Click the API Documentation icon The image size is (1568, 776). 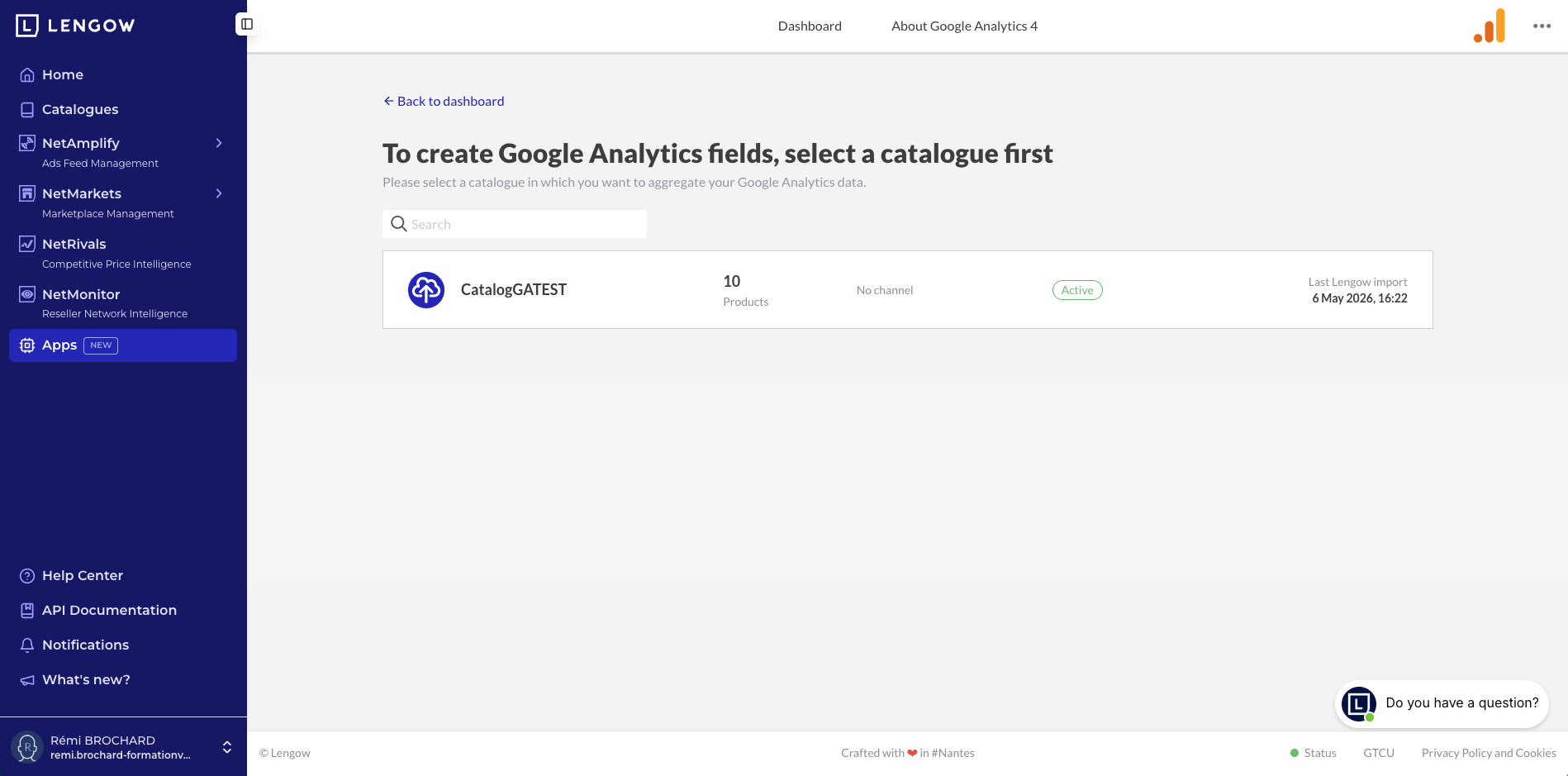(27, 611)
